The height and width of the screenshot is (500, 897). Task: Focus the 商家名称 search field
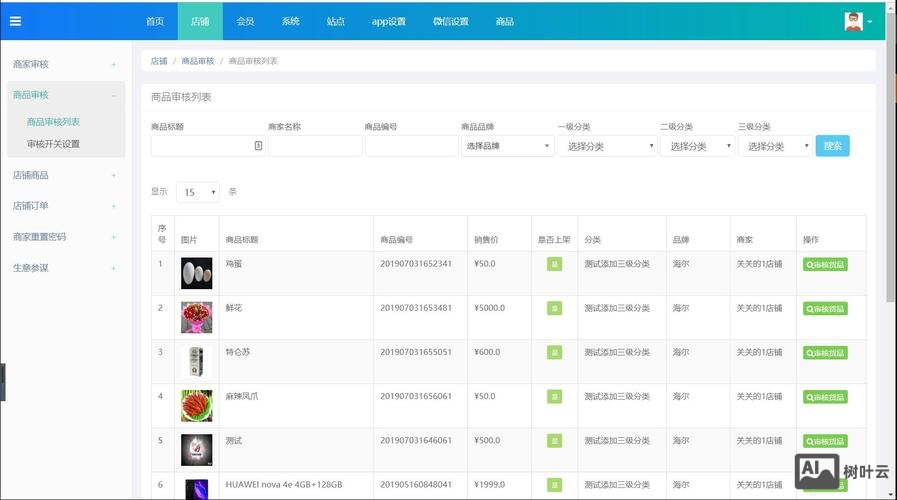click(x=315, y=146)
